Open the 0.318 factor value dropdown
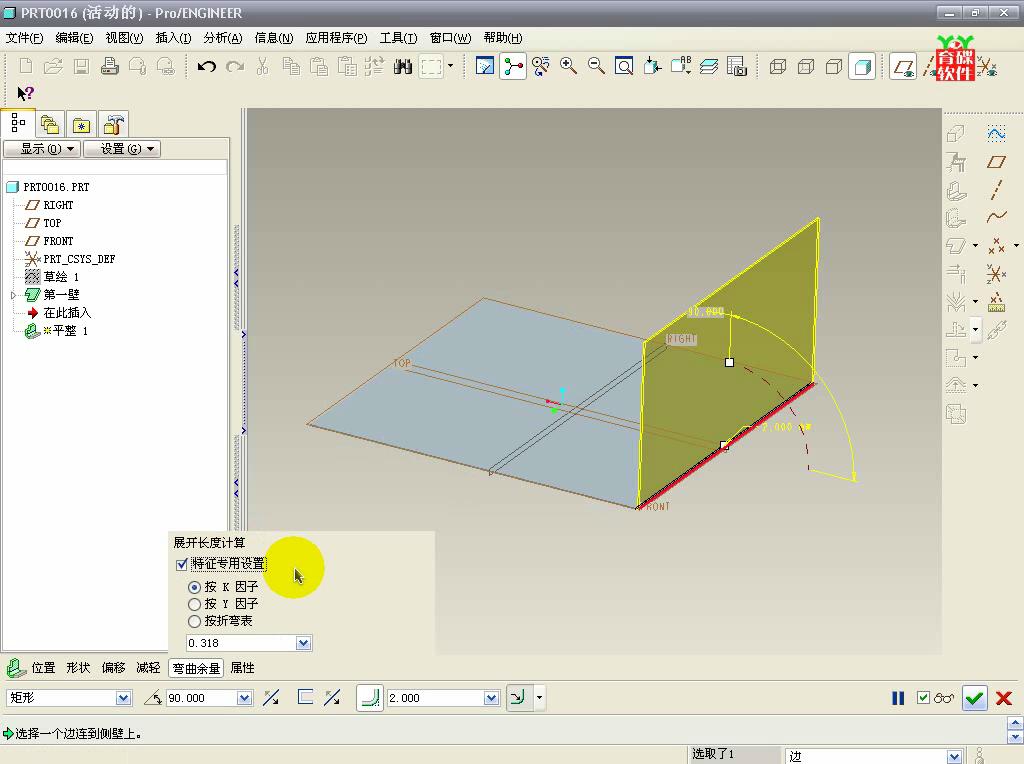Viewport: 1024px width, 764px height. tap(303, 643)
